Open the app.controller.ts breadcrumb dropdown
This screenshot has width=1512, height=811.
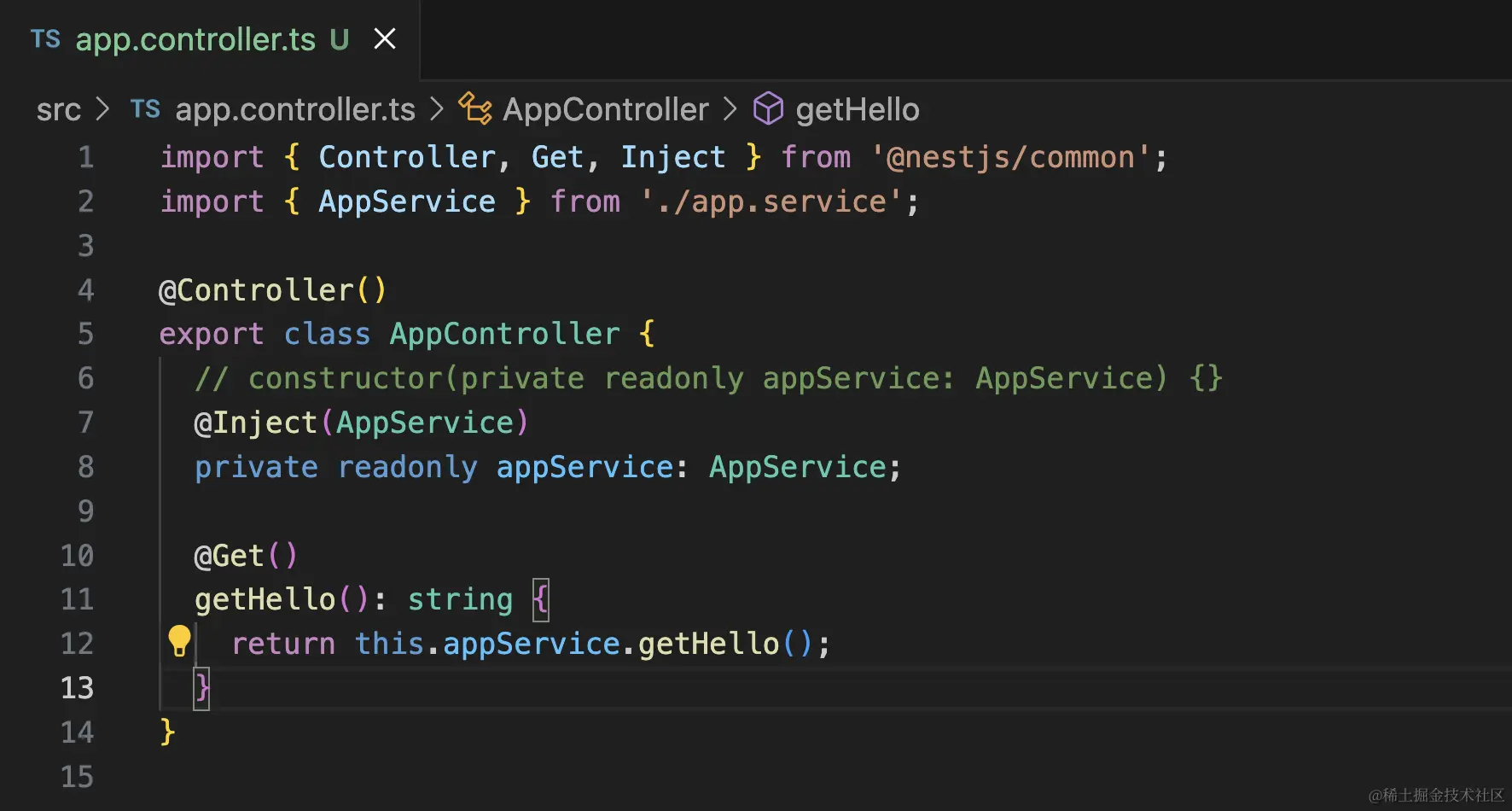294,109
